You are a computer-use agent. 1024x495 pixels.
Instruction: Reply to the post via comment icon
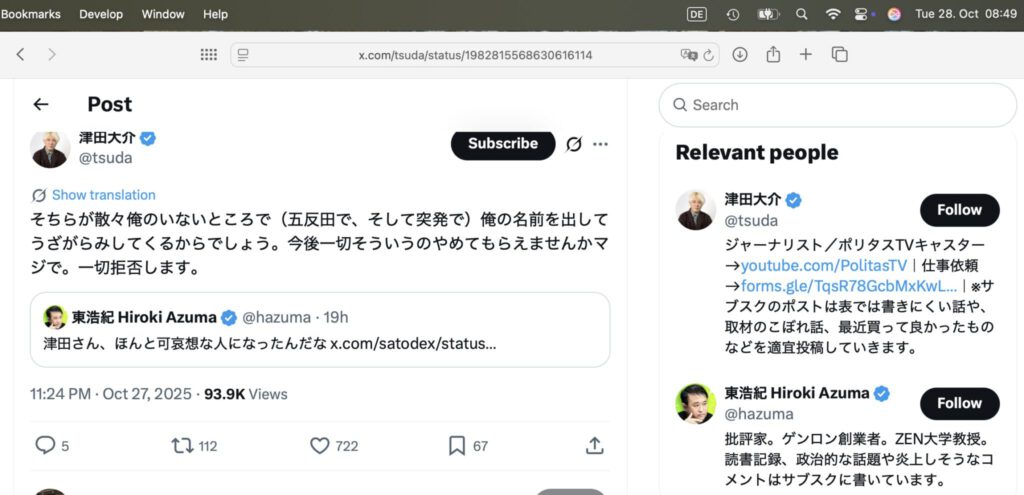coord(45,445)
